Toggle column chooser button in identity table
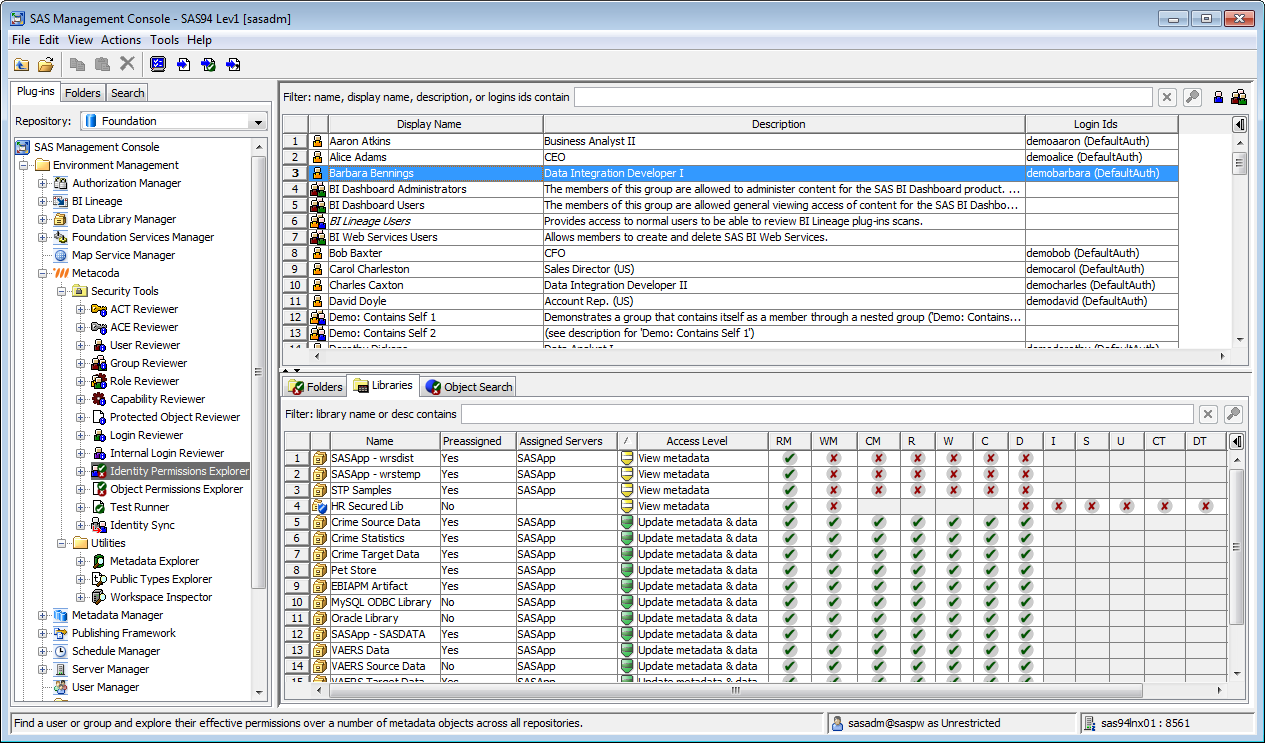Screen dimensions: 1265x743 point(1239,124)
